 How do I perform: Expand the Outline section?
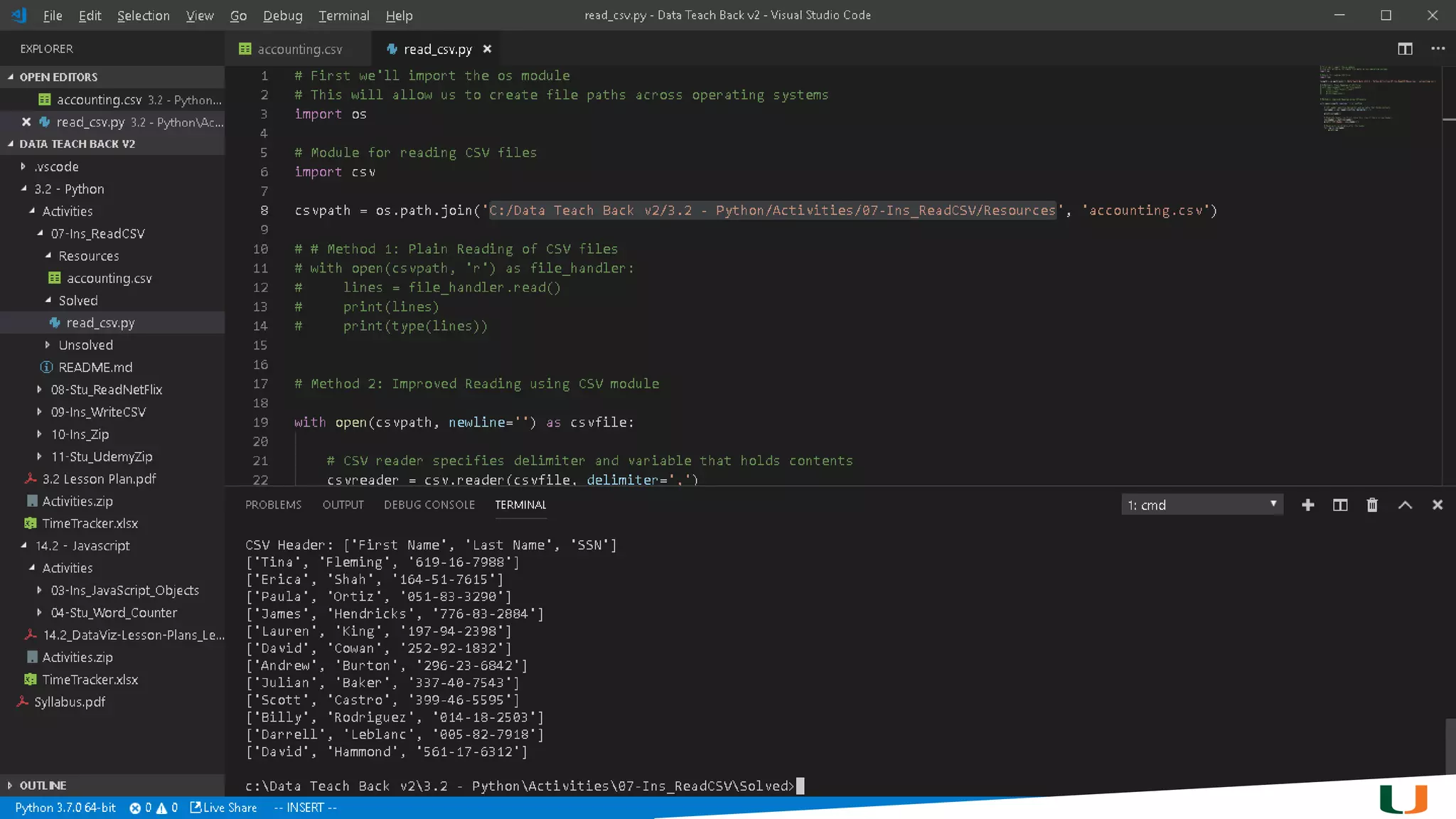[x=43, y=785]
